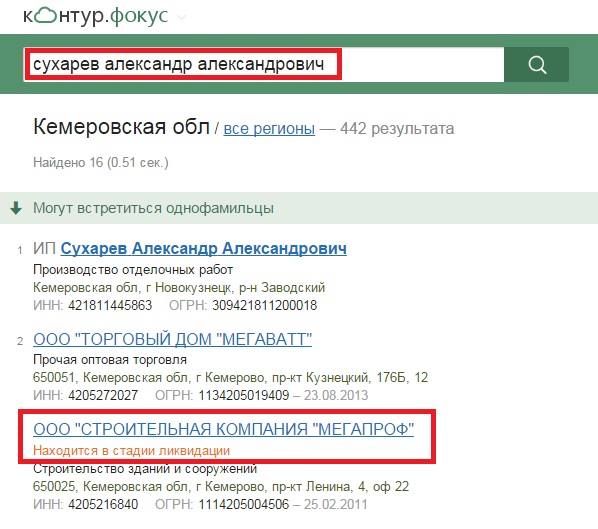This screenshot has height=529, width=598.
Task: Click address with пр-кт Кузнецкий, 176Б, 12
Action: tap(230, 378)
